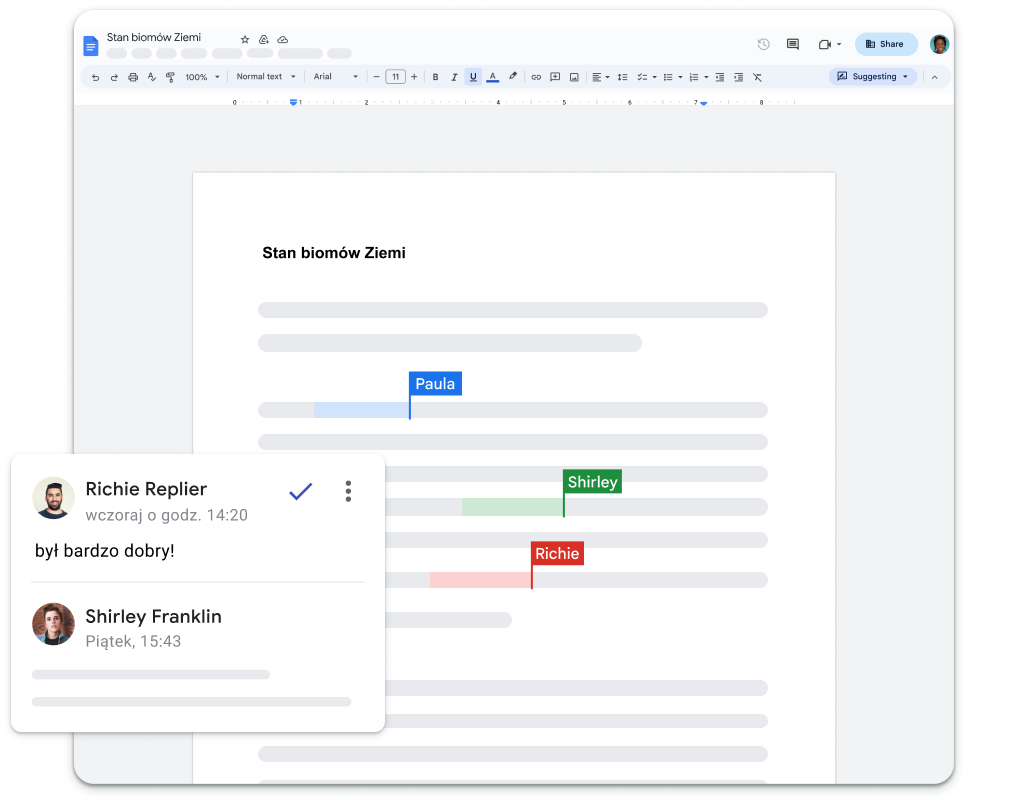Add a comment from toolbar
The image size is (1016, 801).
click(555, 77)
